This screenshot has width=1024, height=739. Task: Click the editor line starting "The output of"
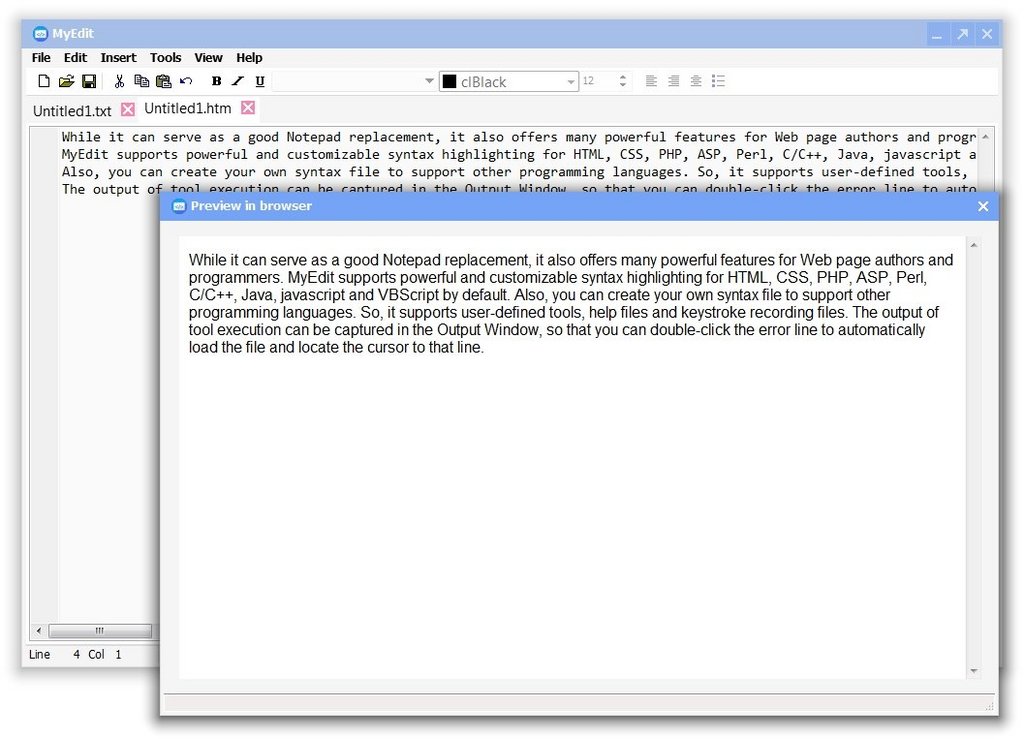(519, 188)
